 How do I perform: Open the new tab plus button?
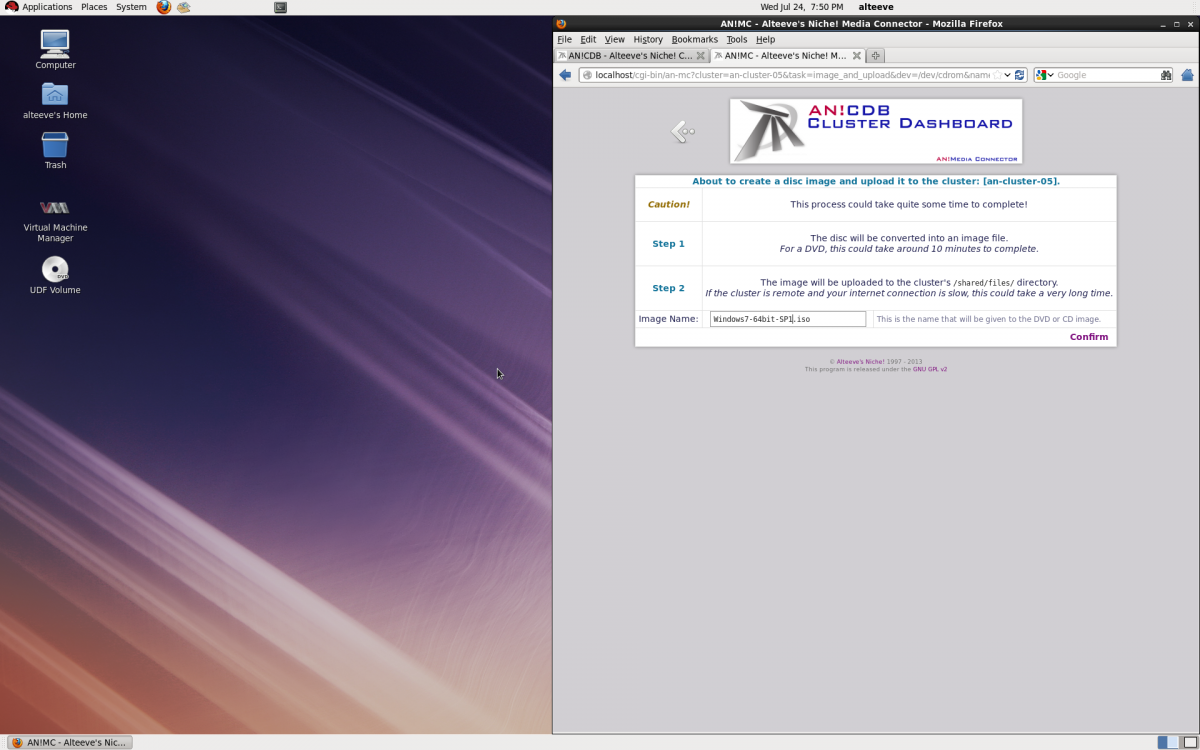tap(875, 56)
